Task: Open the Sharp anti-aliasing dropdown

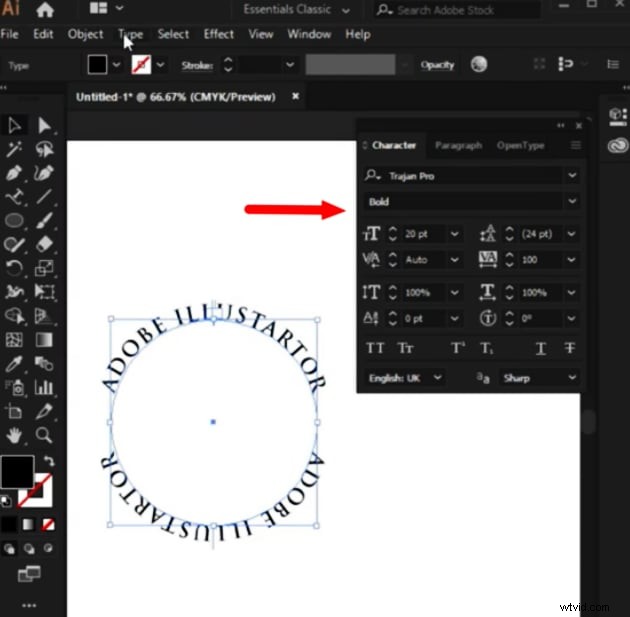Action: (x=572, y=378)
